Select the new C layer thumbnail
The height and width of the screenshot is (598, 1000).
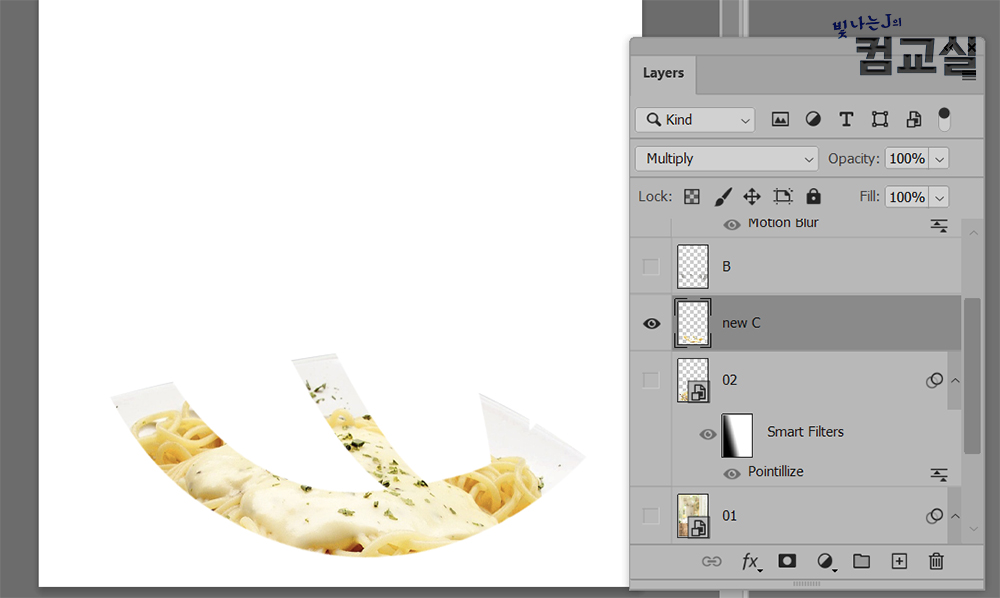click(693, 323)
